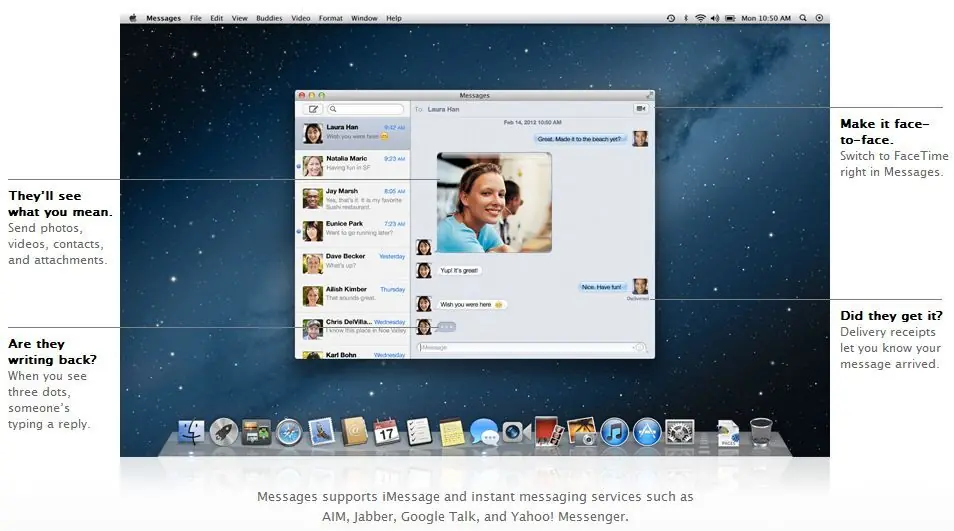
Task: Open Mission Control from the Dock
Action: click(x=256, y=432)
